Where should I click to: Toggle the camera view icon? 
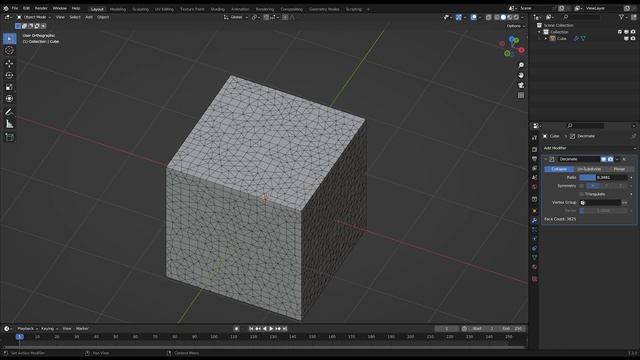point(521,85)
